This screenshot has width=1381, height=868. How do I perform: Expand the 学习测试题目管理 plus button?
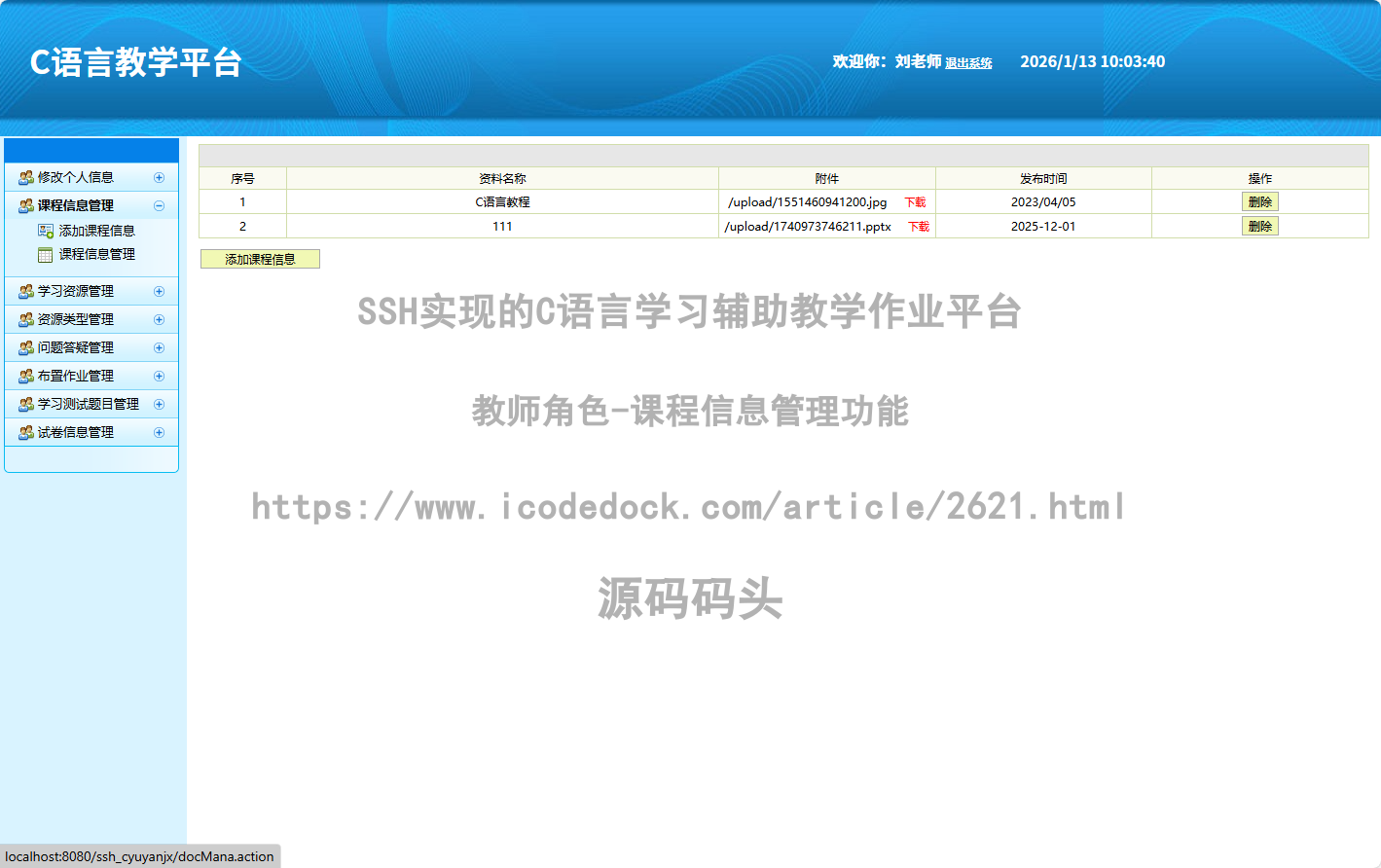159,404
